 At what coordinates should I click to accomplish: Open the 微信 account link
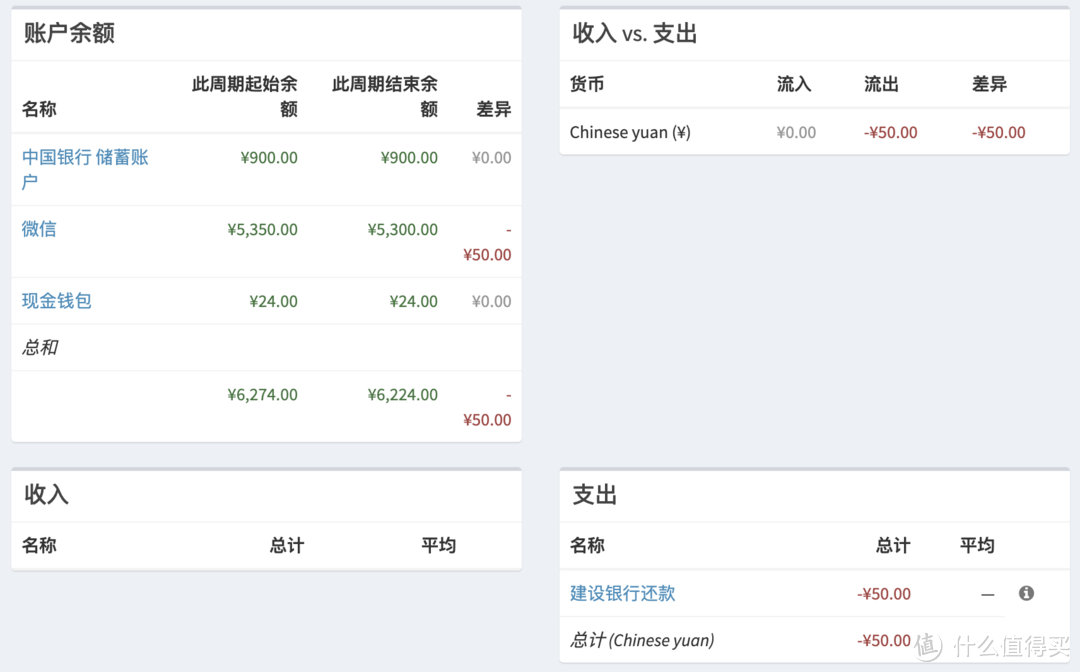pos(39,229)
